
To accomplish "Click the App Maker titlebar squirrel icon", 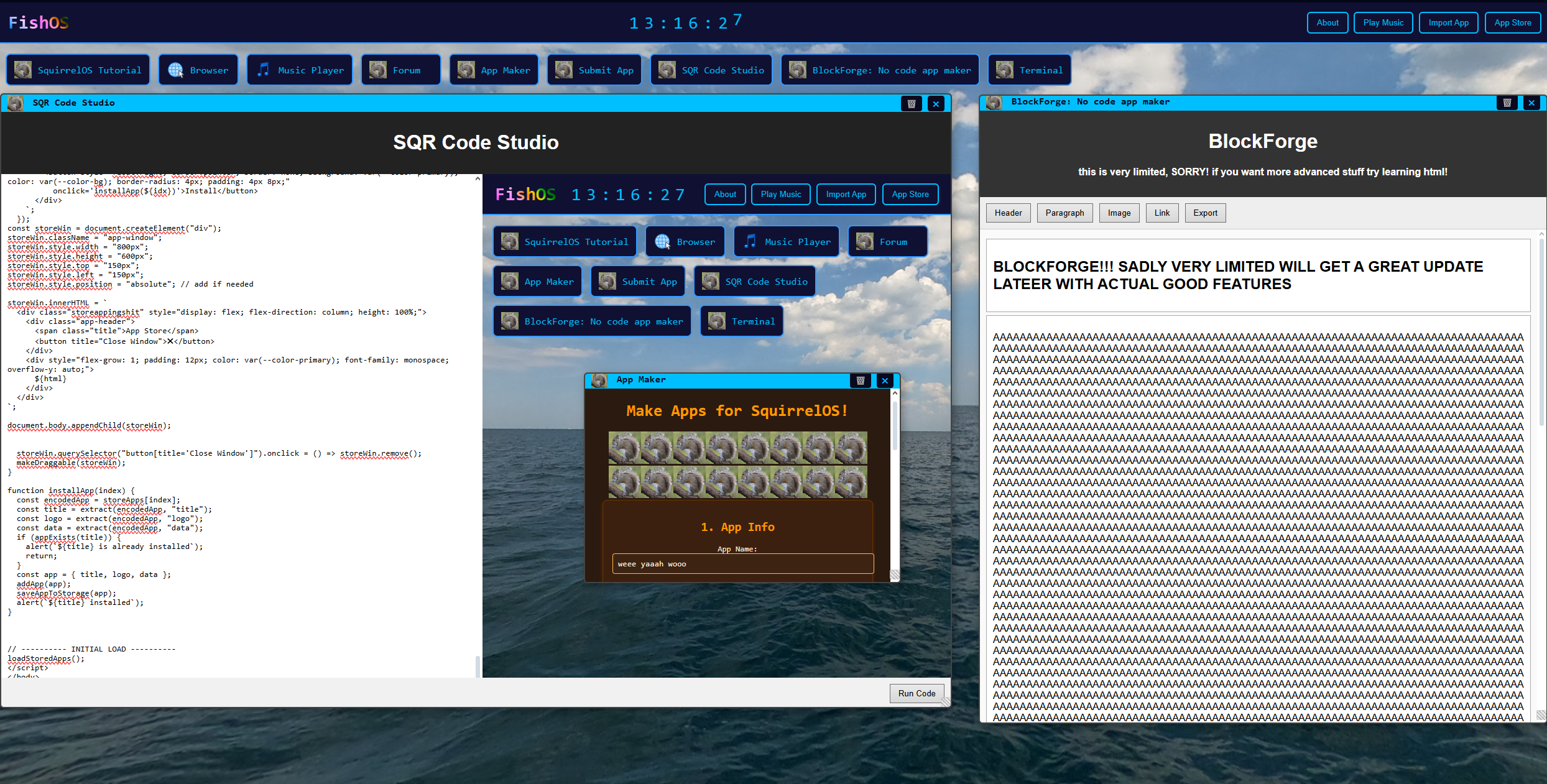I will tap(599, 380).
